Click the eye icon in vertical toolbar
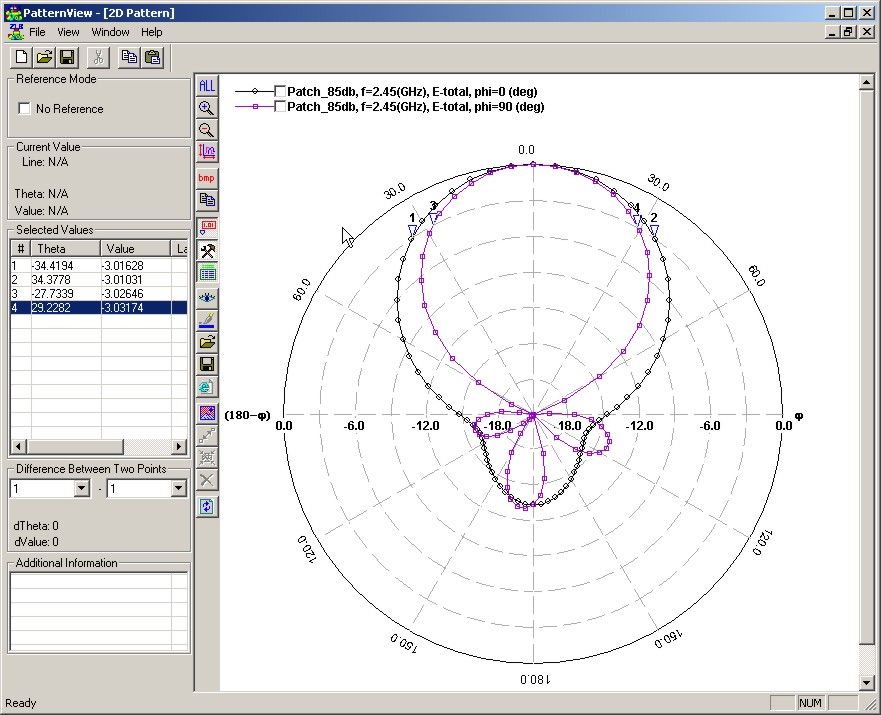The image size is (881, 715). 207,298
